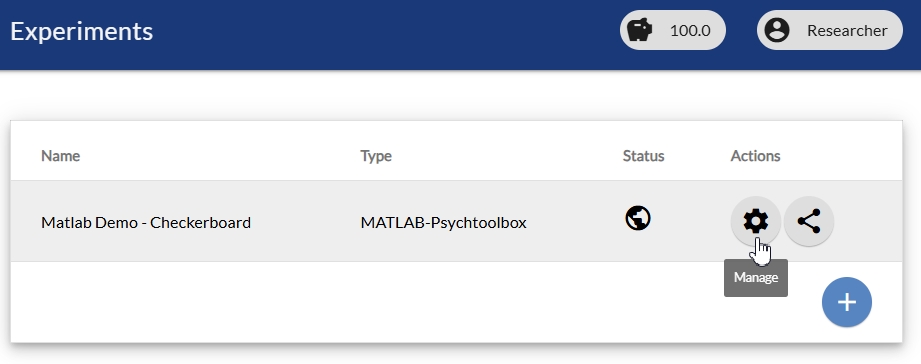
Task: Click the Actions column header
Action: click(x=755, y=156)
